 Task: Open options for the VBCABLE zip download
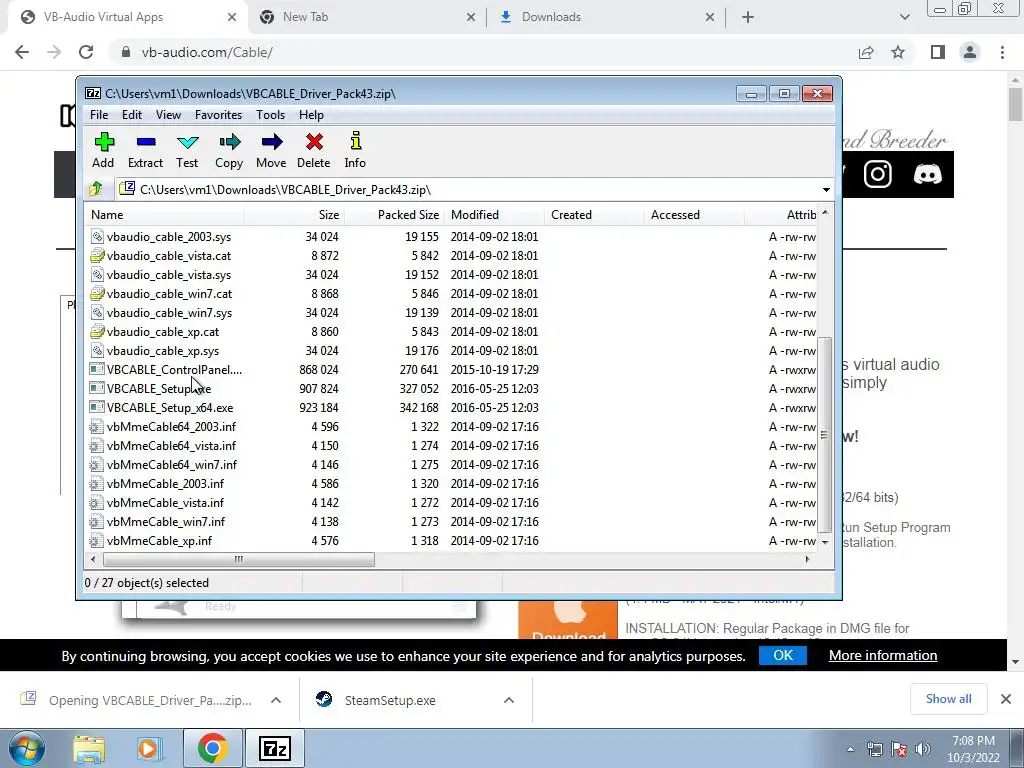pos(276,700)
